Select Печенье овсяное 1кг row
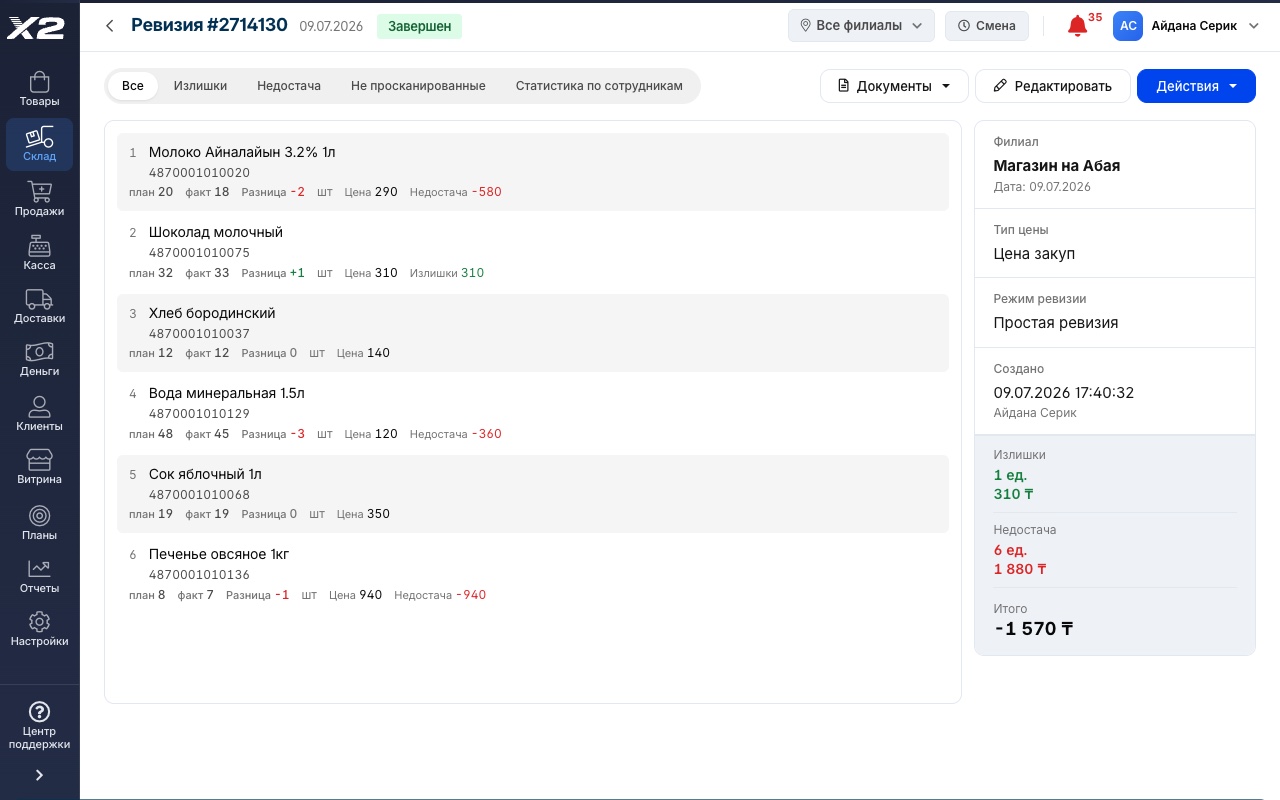Screen dimensions: 1280x800 [x=533, y=574]
